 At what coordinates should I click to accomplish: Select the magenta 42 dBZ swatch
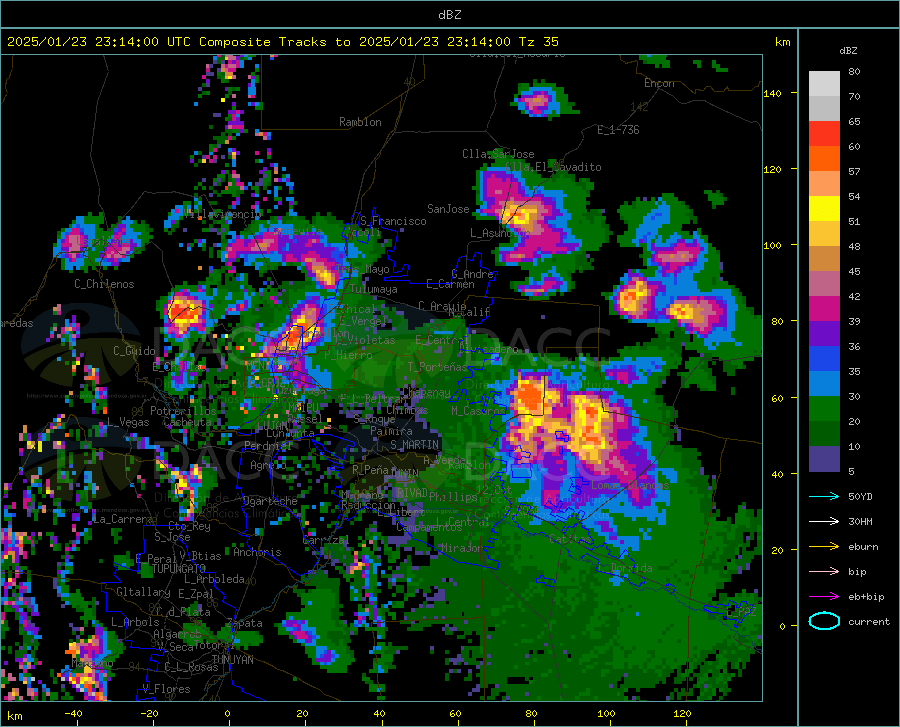tap(824, 308)
